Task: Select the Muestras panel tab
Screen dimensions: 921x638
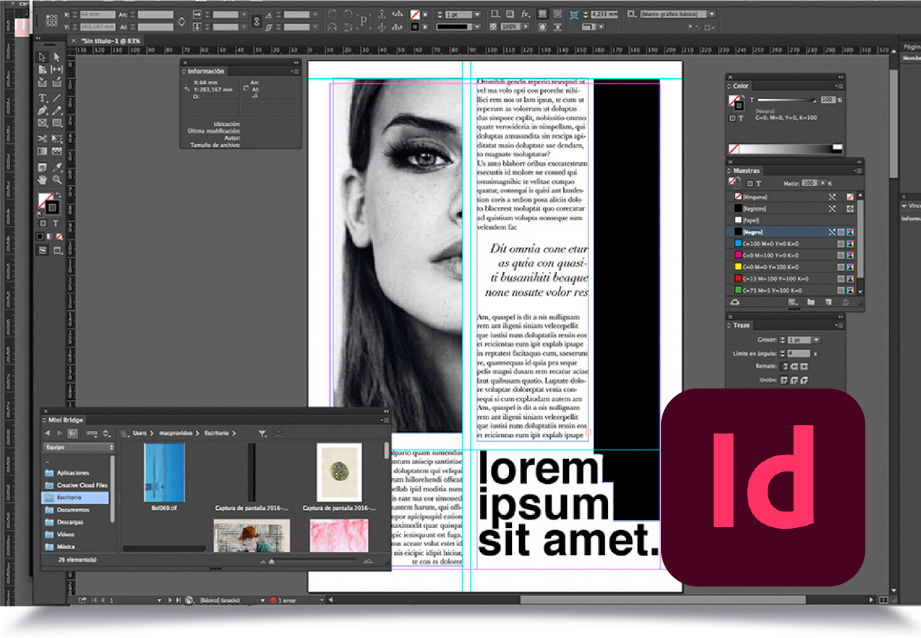Action: point(748,171)
